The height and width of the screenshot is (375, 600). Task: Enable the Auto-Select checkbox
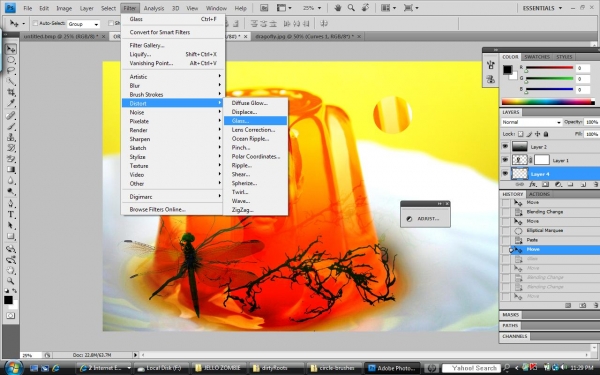point(35,23)
